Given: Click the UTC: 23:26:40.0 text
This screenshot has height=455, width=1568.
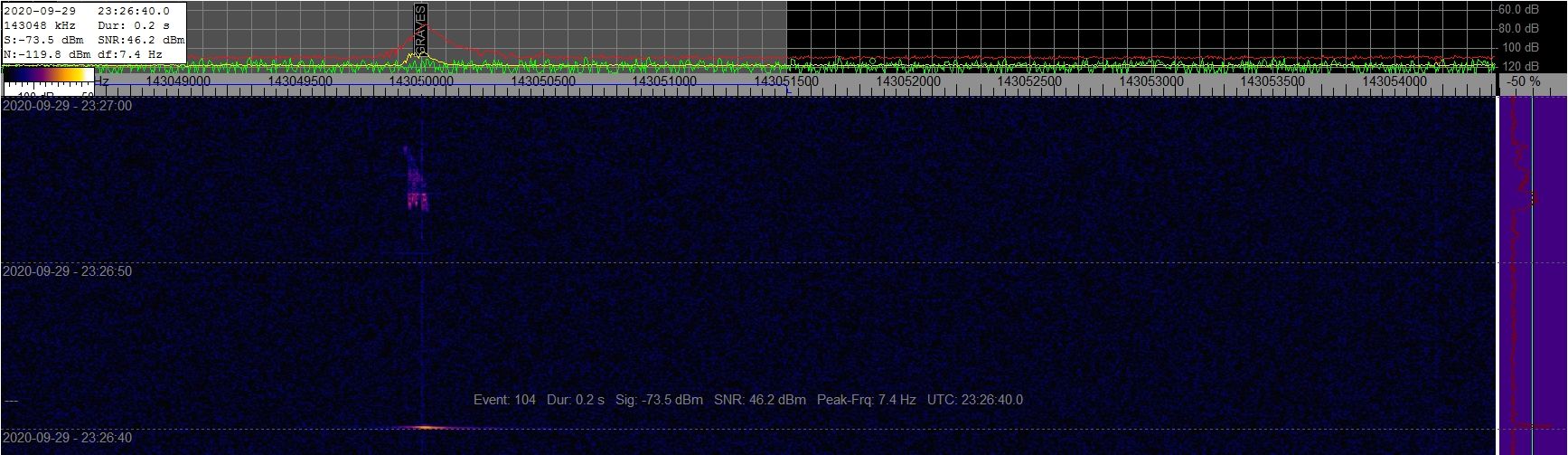Looking at the screenshot, I should 975,400.
